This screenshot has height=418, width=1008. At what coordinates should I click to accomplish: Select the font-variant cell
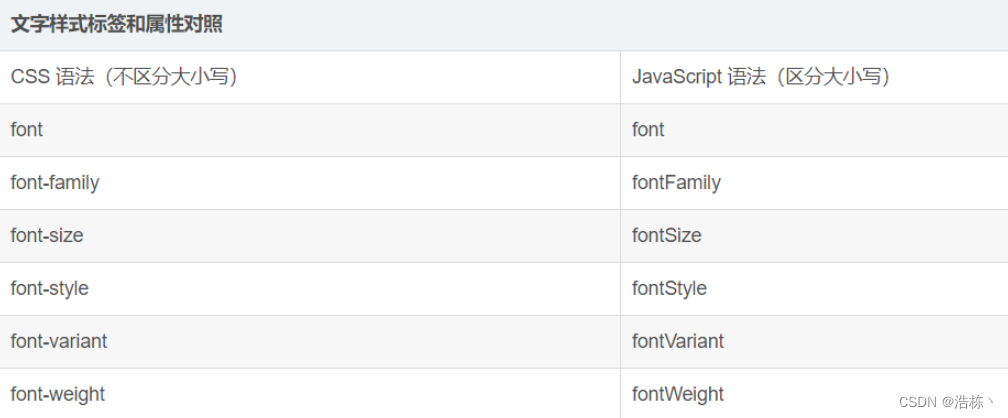(x=59, y=342)
